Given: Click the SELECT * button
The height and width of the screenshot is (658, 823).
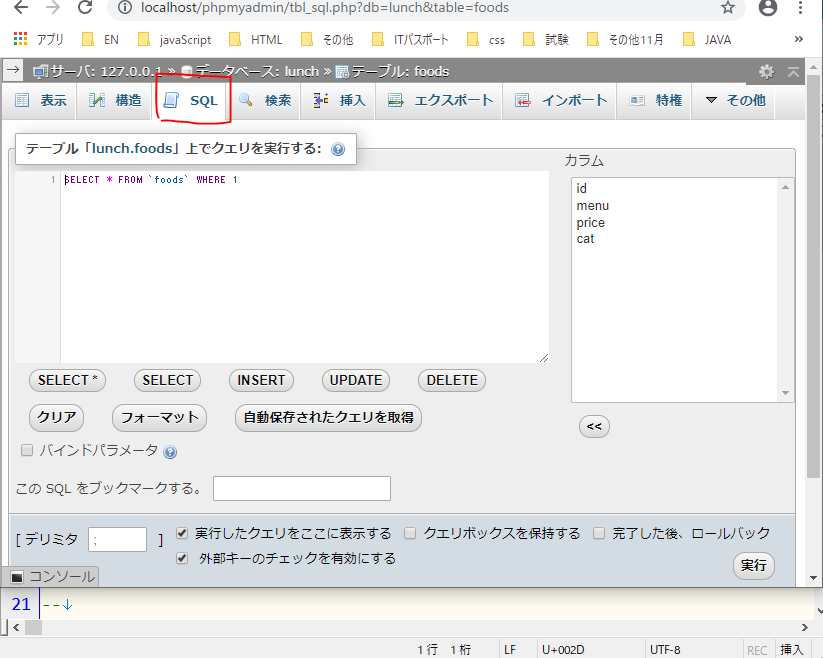Looking at the screenshot, I should tap(67, 380).
